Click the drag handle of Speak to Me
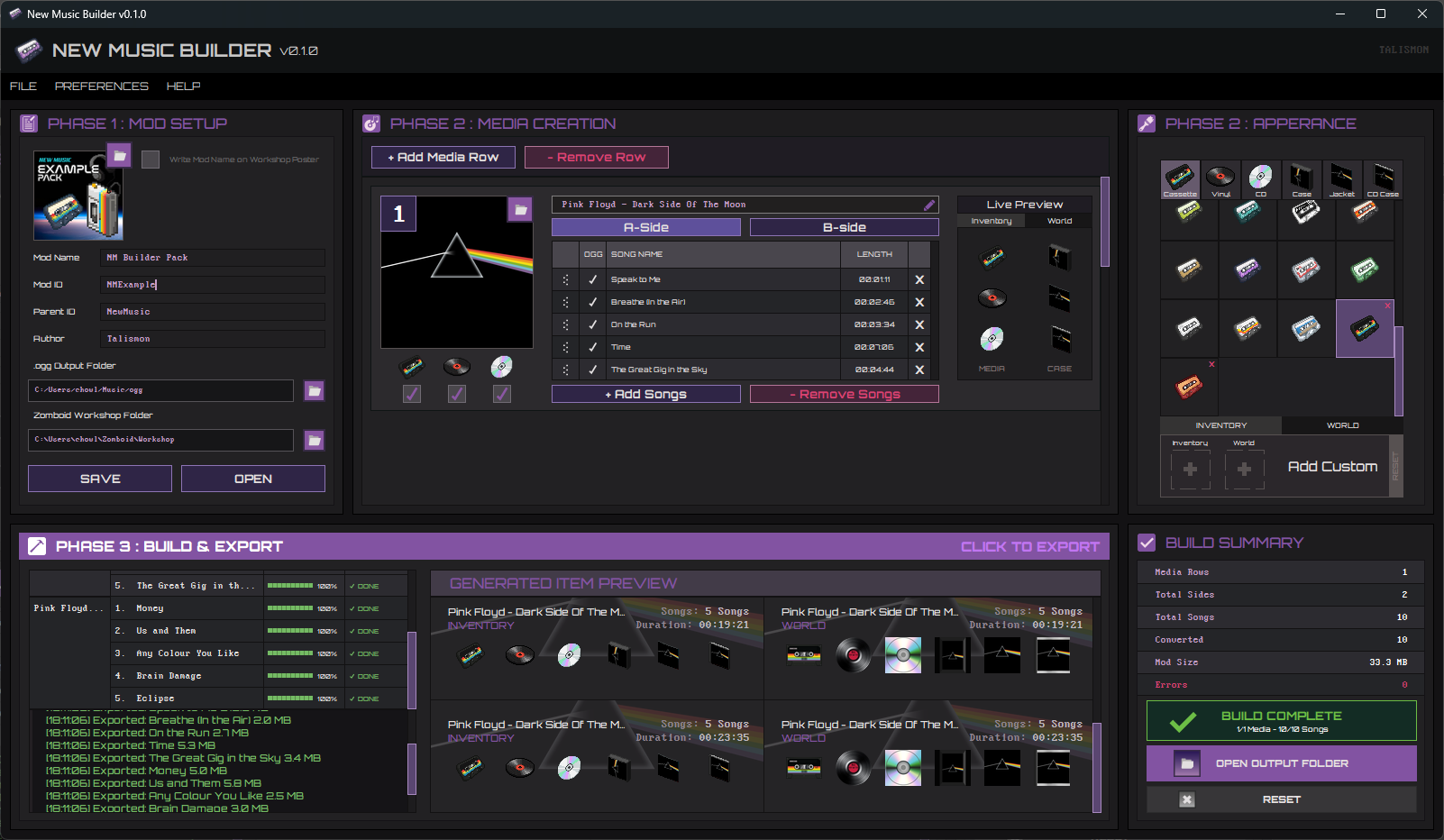The image size is (1444, 840). (x=565, y=279)
